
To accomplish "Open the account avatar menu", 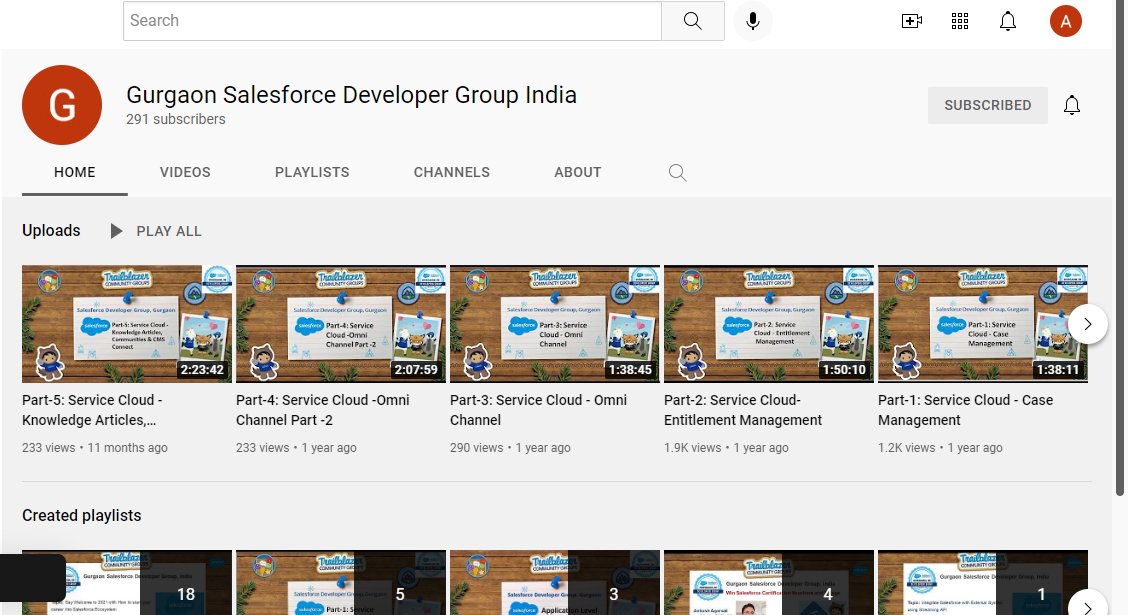I will click(1065, 21).
